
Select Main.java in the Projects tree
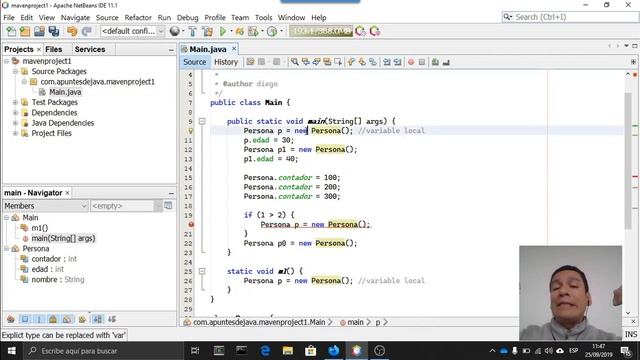point(65,92)
